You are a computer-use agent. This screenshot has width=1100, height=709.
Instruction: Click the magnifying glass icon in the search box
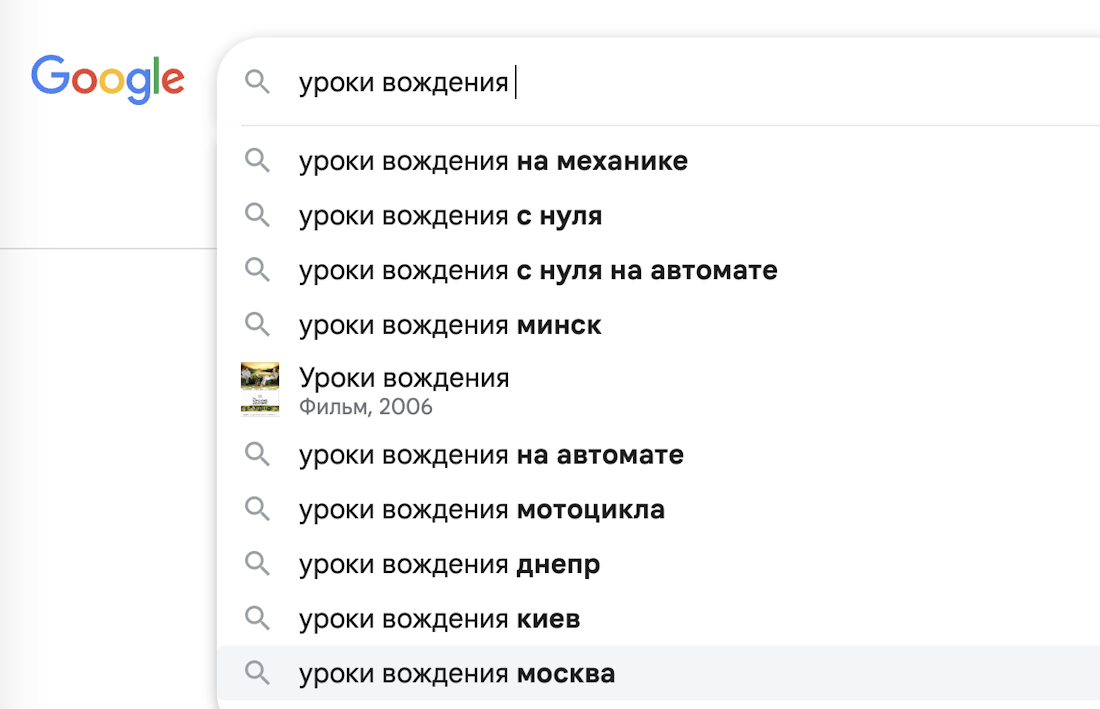[258, 82]
